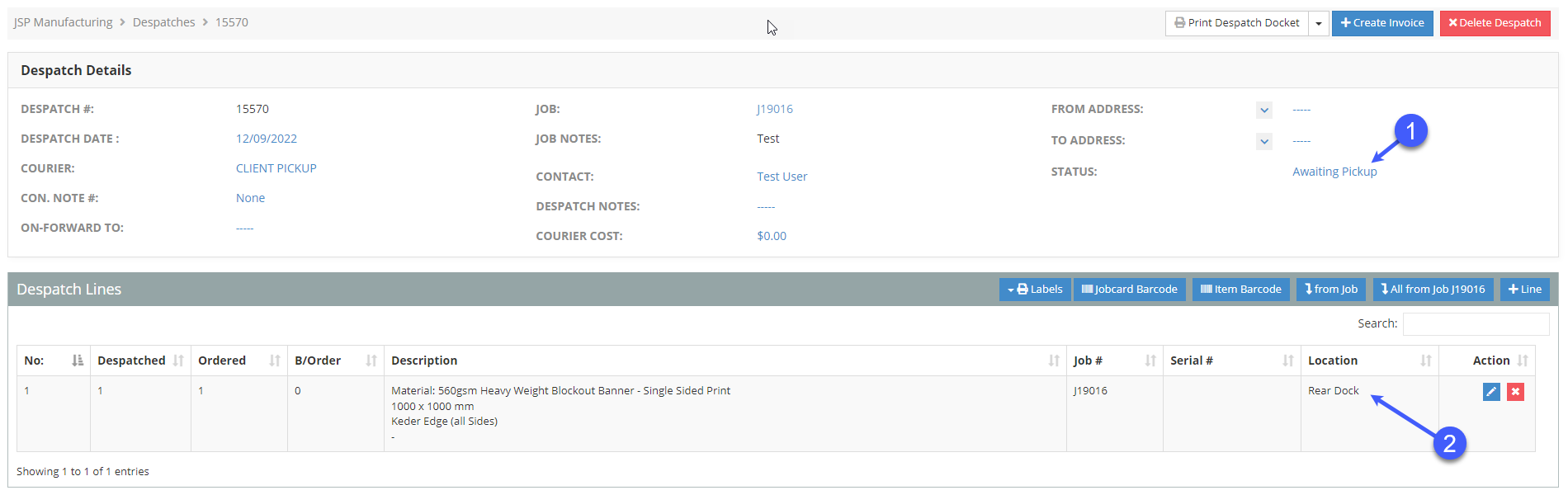
Task: Open JSP Manufacturing breadcrumb
Action: [63, 22]
